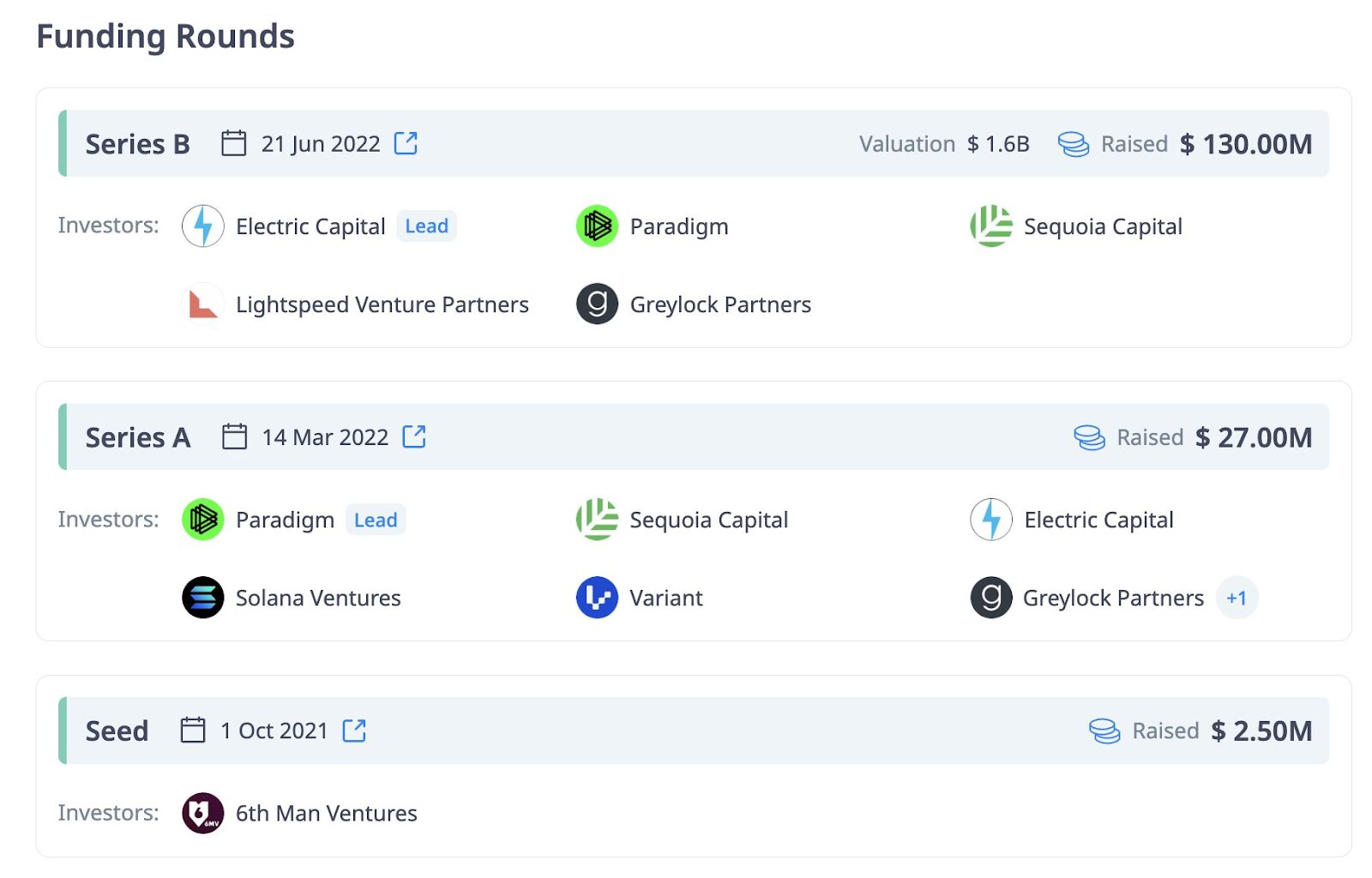
Task: Click the 1 Oct 2021 date
Action: coord(274,731)
